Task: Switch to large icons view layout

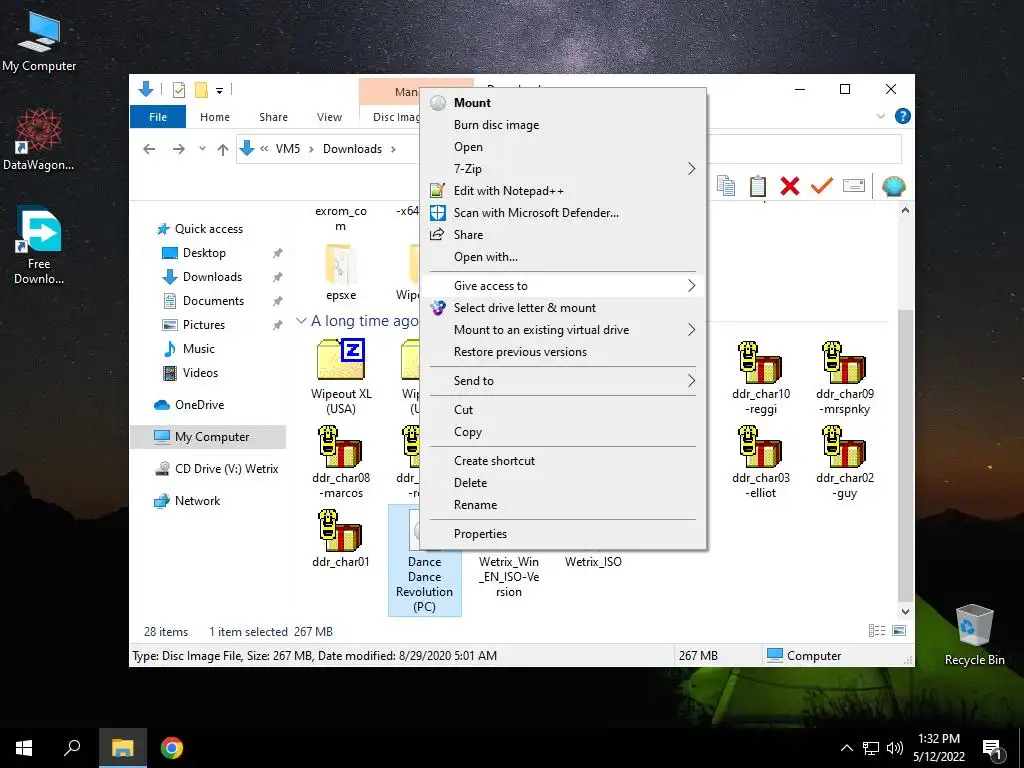Action: [899, 631]
